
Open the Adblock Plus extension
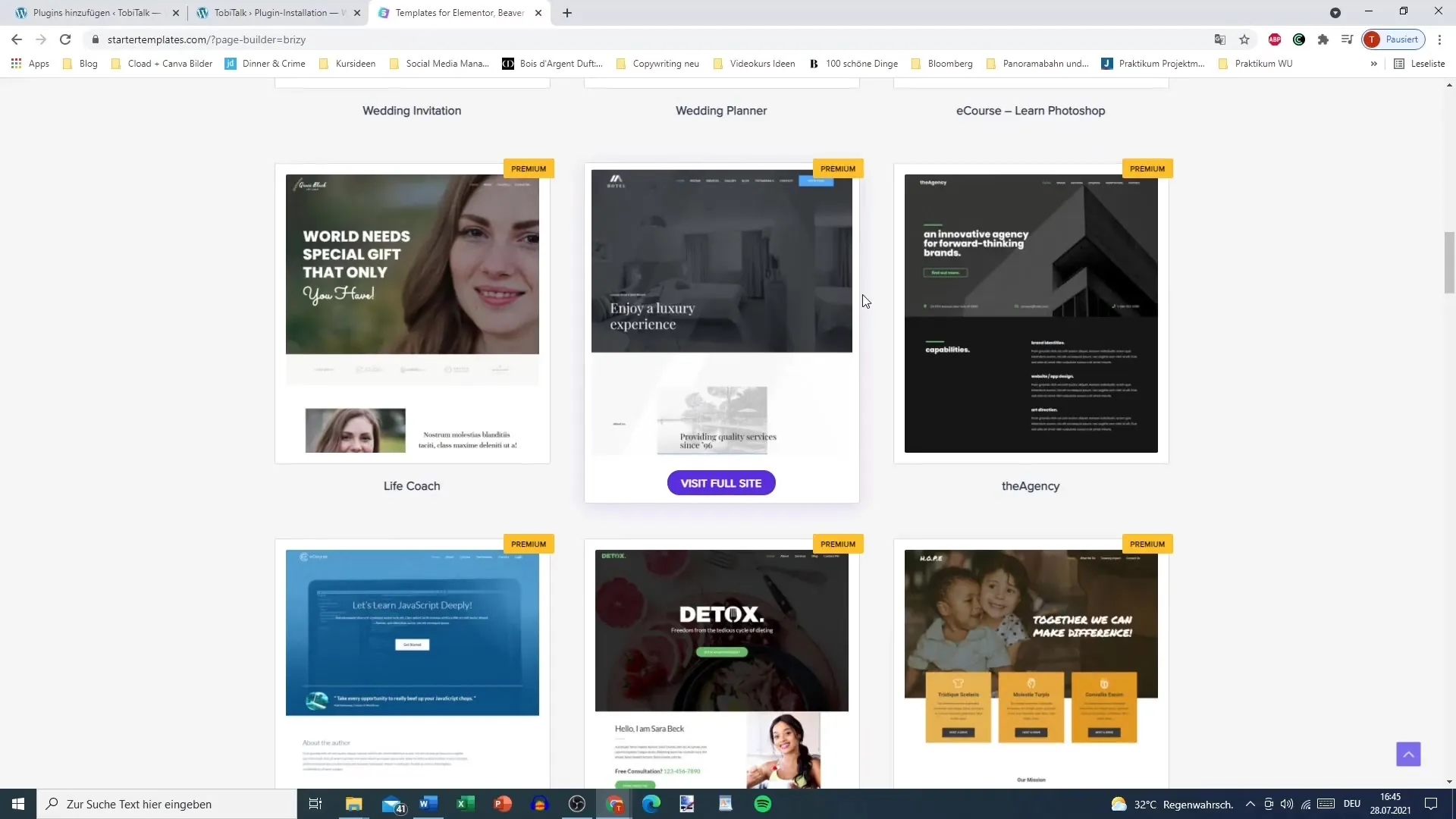point(1275,39)
